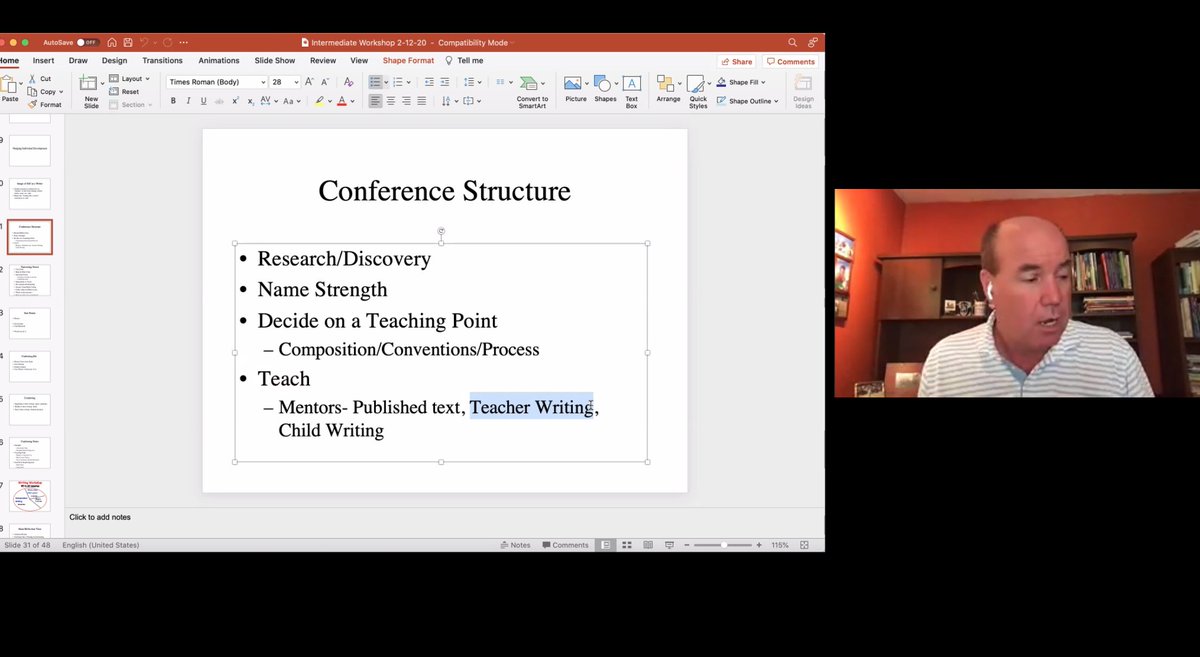
Task: Start Slide Show from status bar
Action: 669,545
